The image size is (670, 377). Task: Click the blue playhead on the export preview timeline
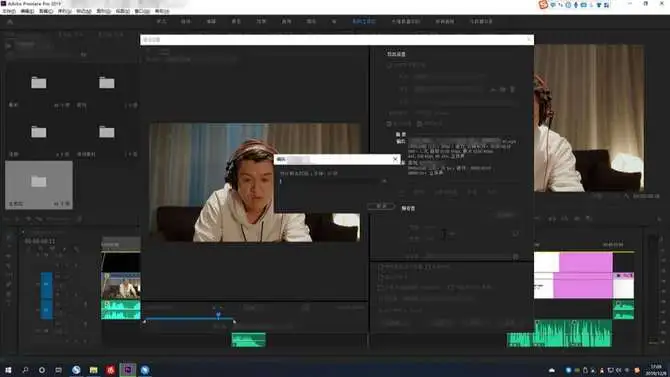point(218,315)
